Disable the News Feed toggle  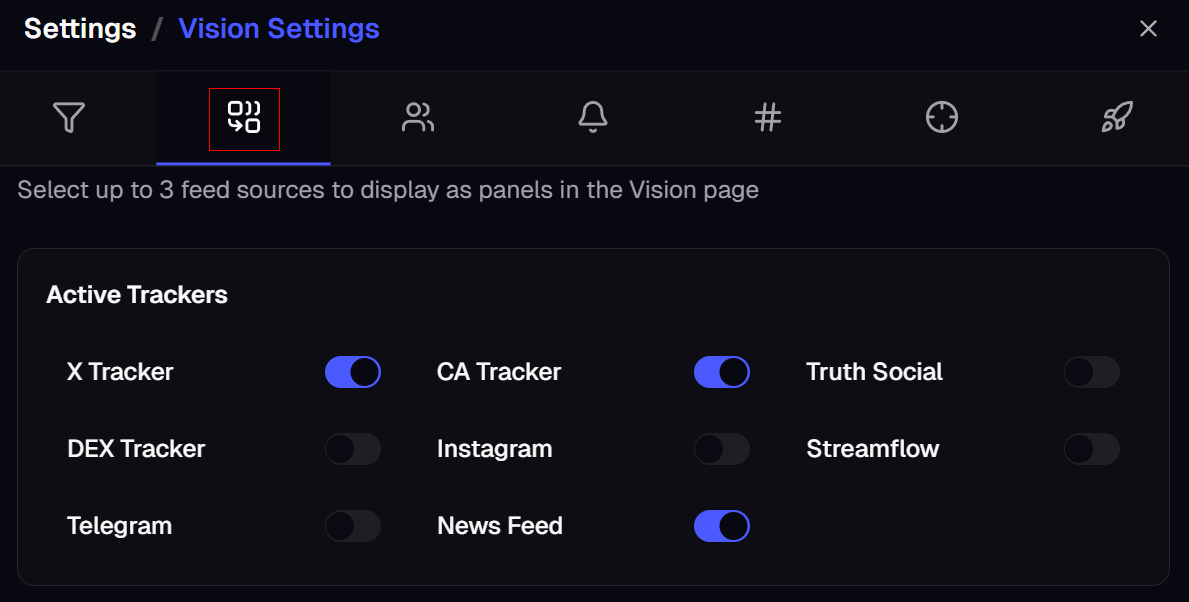722,526
